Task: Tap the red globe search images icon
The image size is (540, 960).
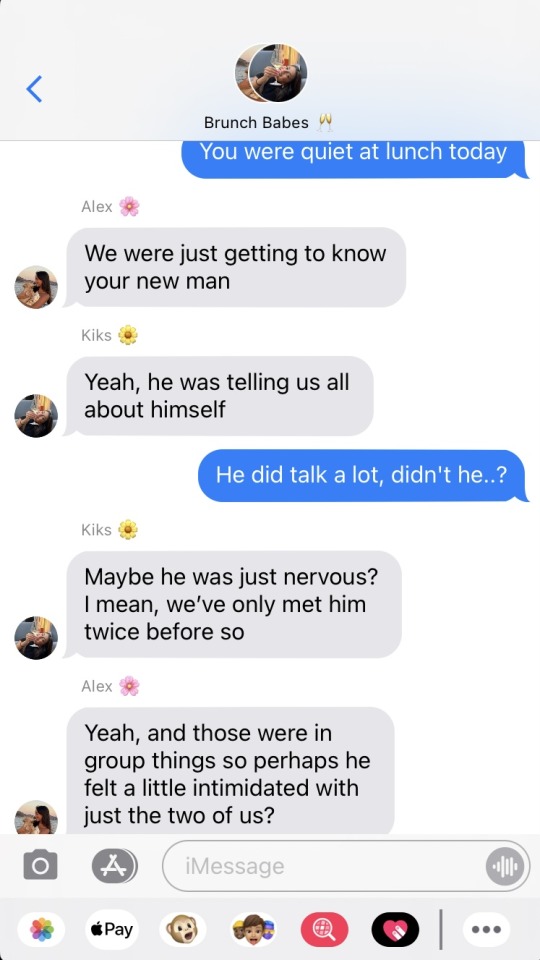Action: [x=324, y=929]
